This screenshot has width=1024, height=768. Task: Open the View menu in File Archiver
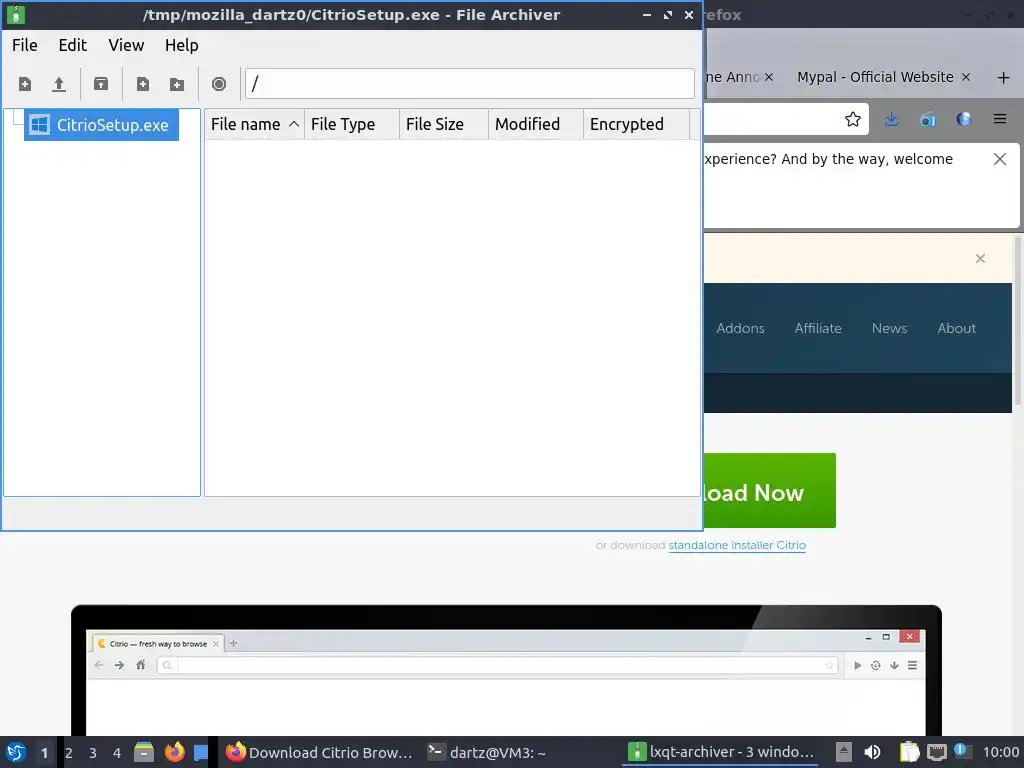coord(126,45)
